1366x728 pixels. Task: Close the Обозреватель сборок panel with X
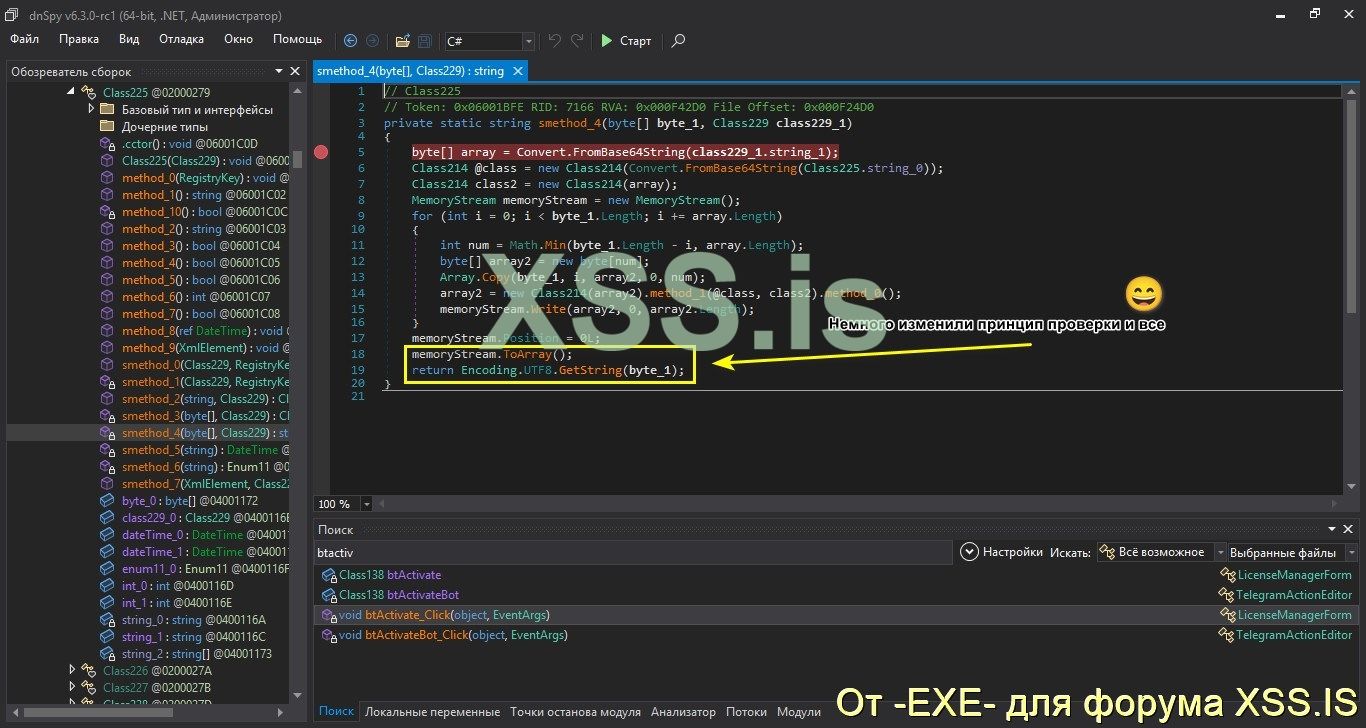295,72
